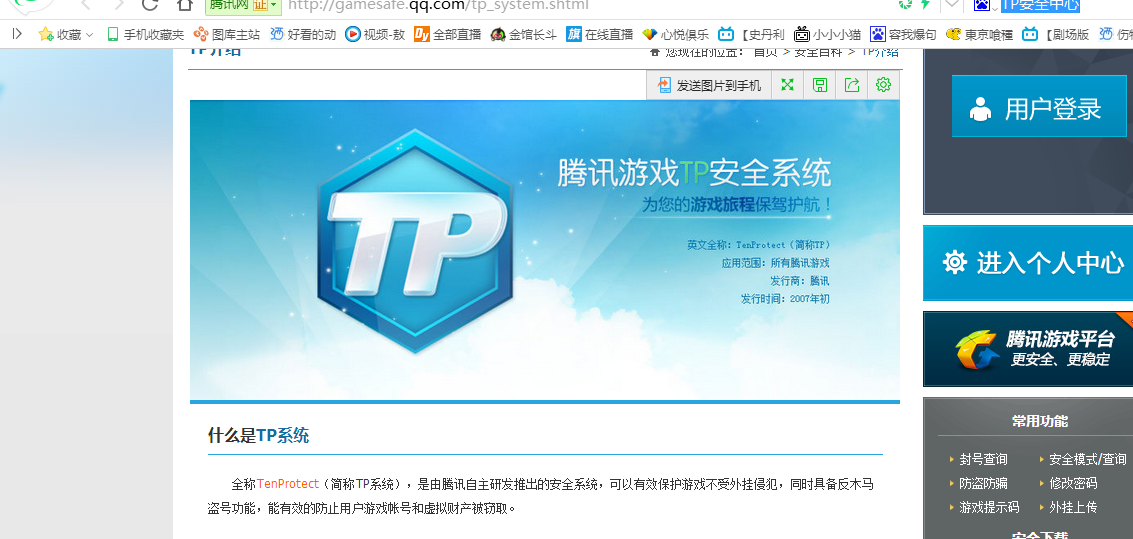Viewport: 1133px width, 539px height.
Task: Open 外挂上传 link
Action: point(1073,507)
